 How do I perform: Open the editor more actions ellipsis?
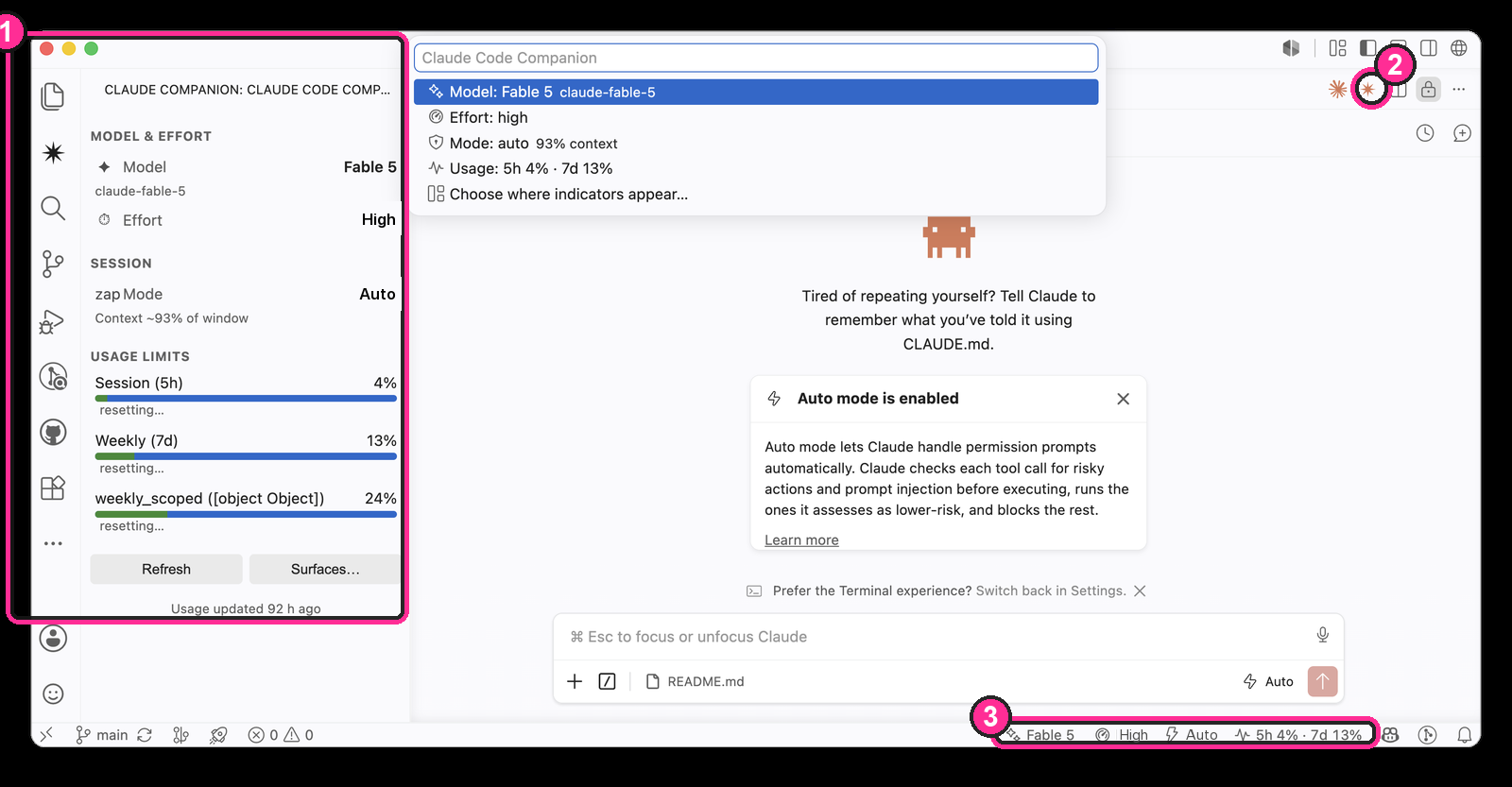click(1459, 89)
